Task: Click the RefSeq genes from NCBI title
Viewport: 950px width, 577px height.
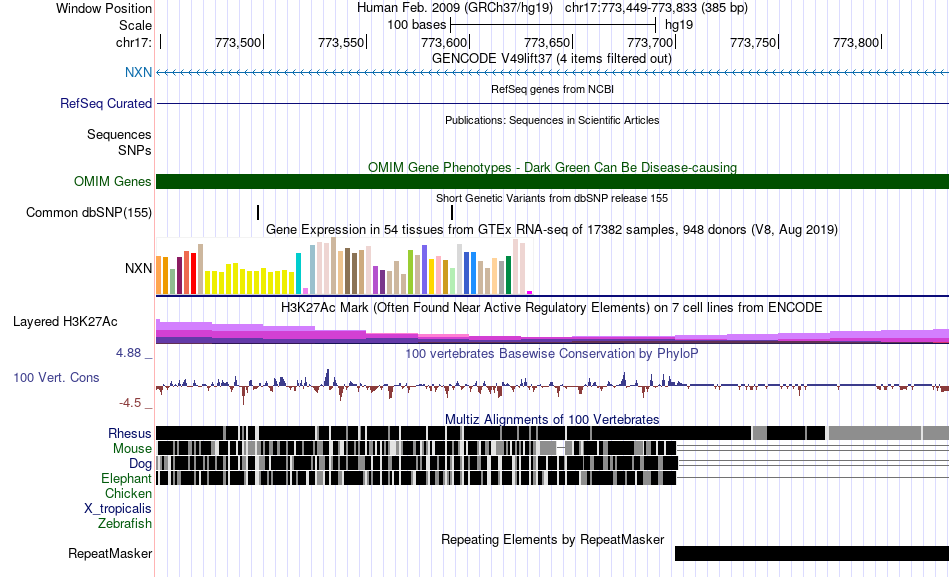Action: [553, 89]
